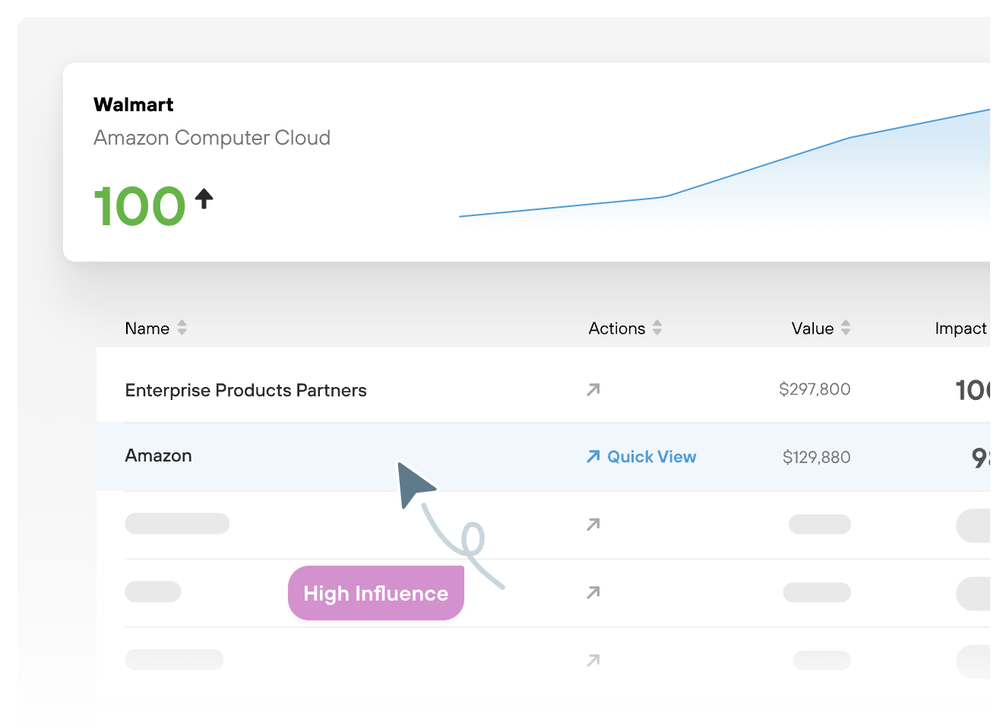Click the green 100 score
The image size is (1000, 727).
[140, 206]
